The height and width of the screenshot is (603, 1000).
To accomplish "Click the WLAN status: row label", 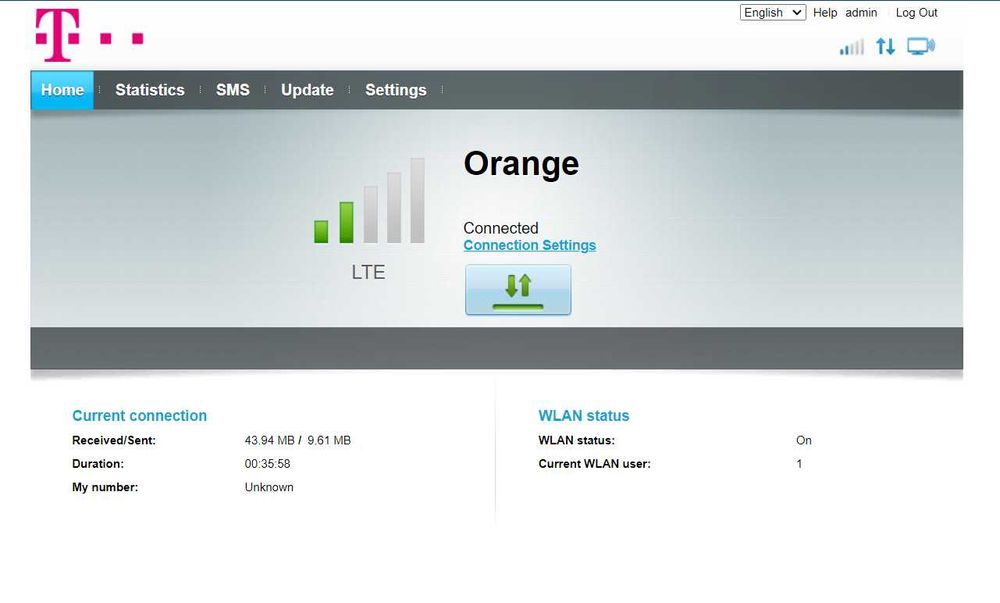I will (x=577, y=440).
